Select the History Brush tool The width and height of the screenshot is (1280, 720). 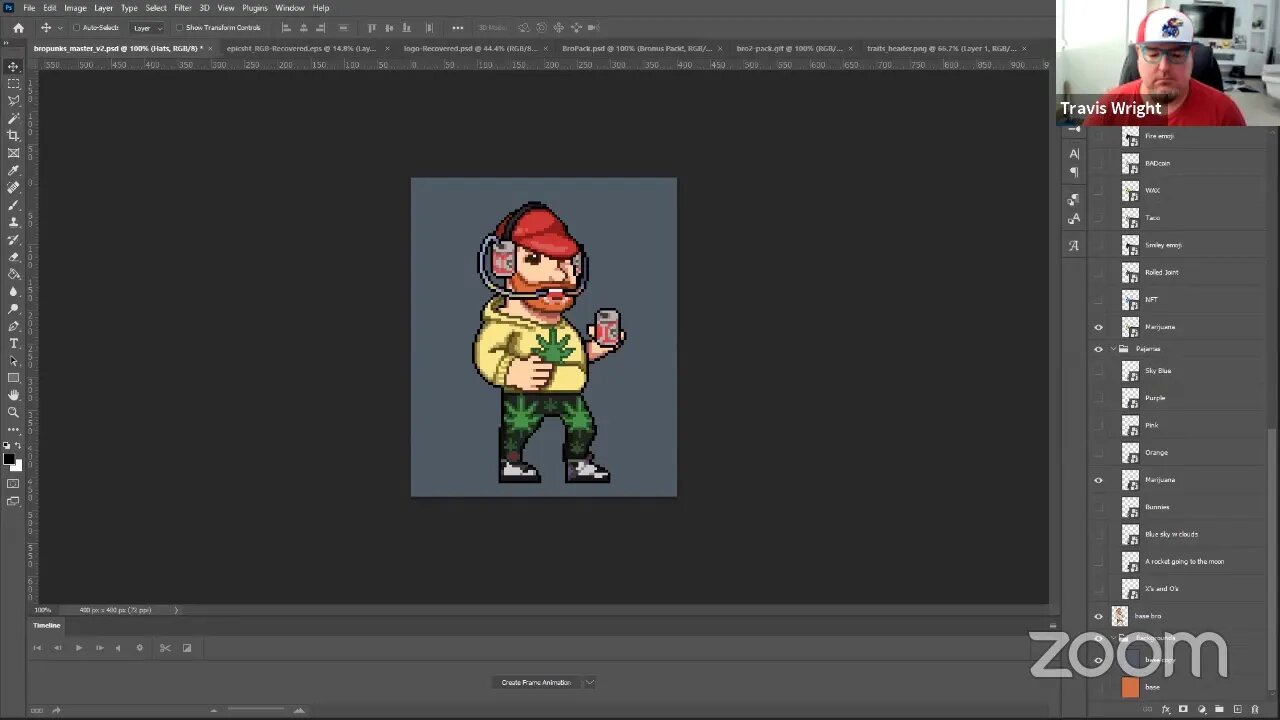click(x=13, y=240)
